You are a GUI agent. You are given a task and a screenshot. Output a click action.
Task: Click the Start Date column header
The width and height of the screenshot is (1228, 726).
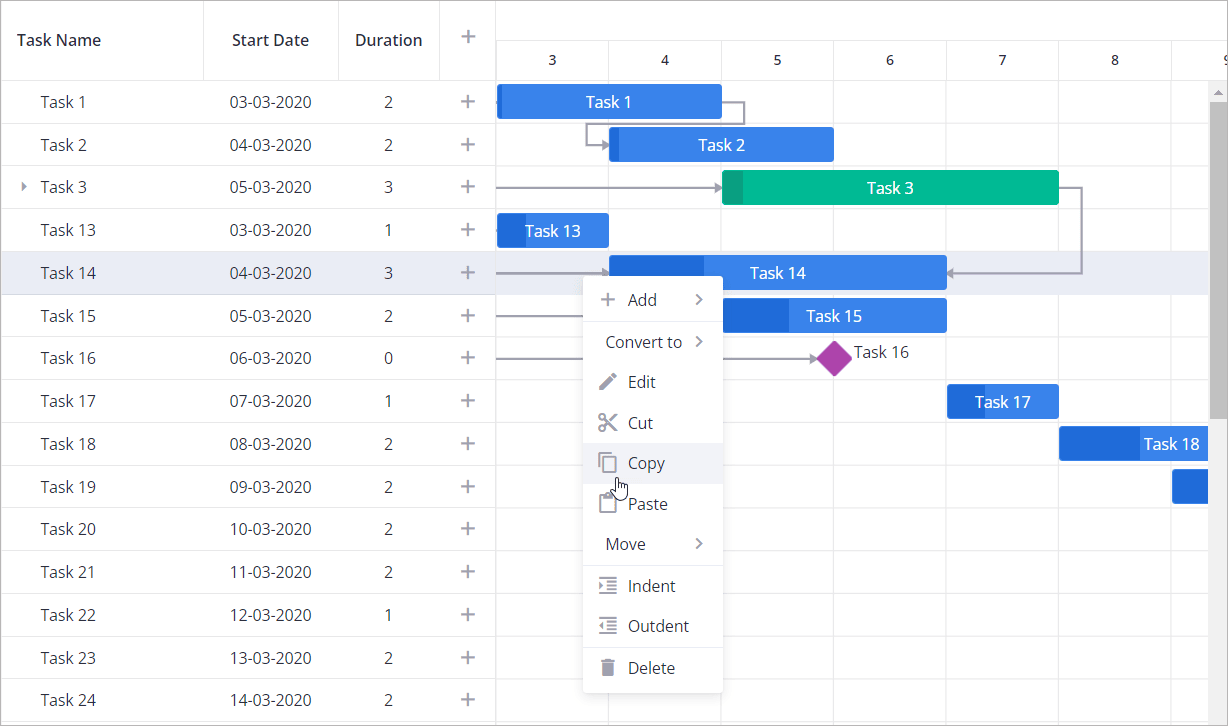coord(270,41)
